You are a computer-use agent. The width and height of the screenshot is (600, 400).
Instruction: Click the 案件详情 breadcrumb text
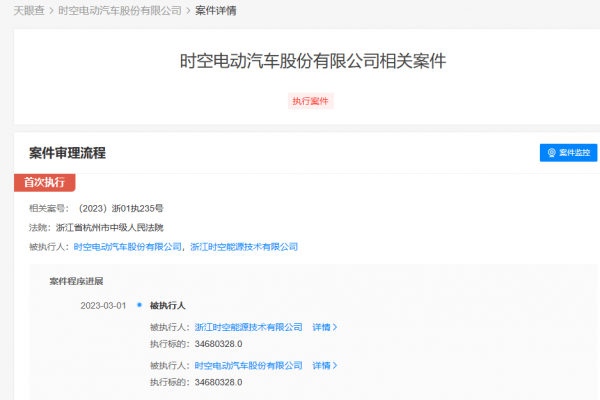[x=215, y=11]
